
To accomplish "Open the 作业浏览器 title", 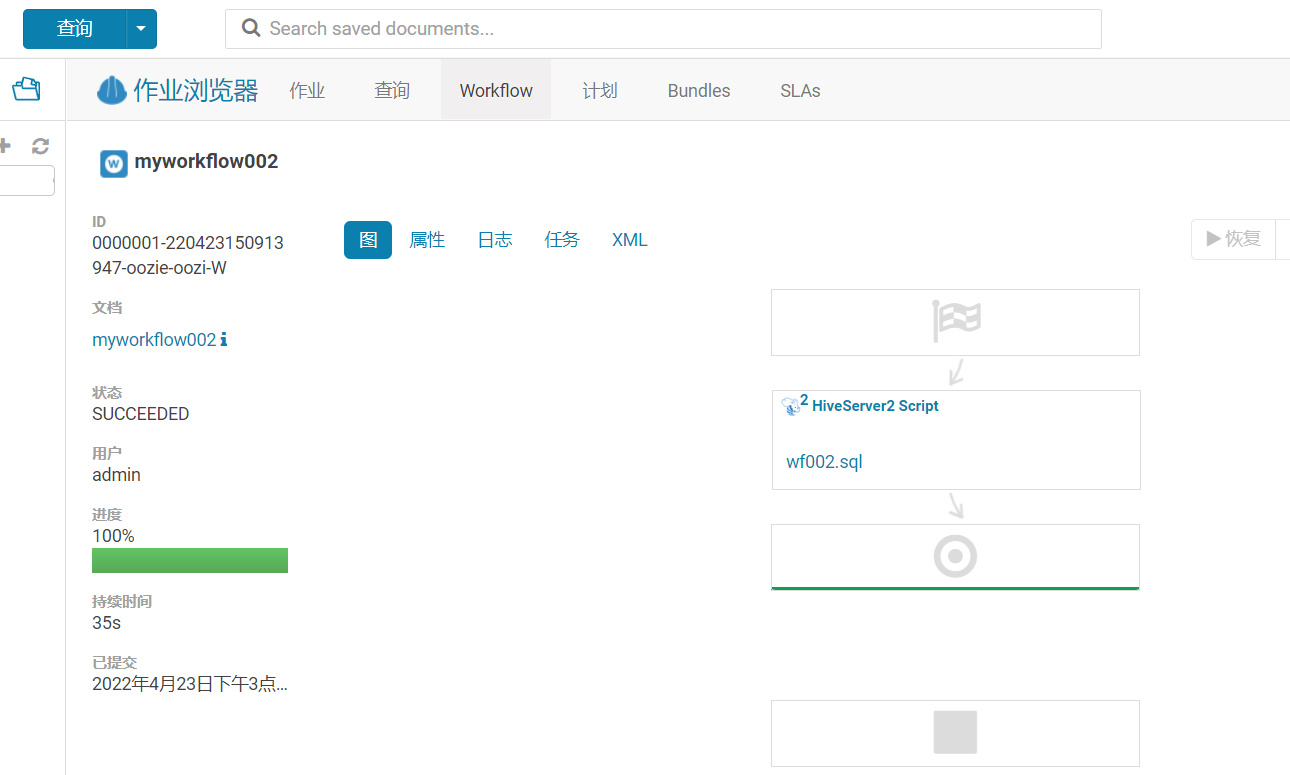I will click(x=196, y=90).
